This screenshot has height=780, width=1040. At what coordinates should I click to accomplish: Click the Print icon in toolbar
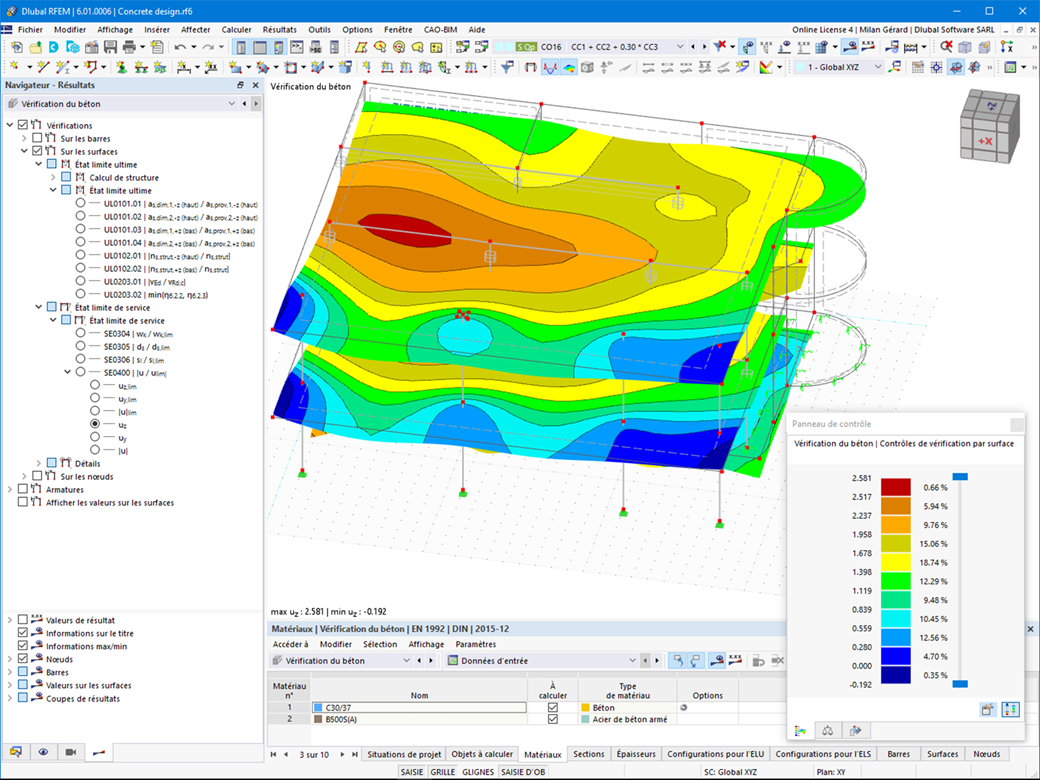(129, 47)
